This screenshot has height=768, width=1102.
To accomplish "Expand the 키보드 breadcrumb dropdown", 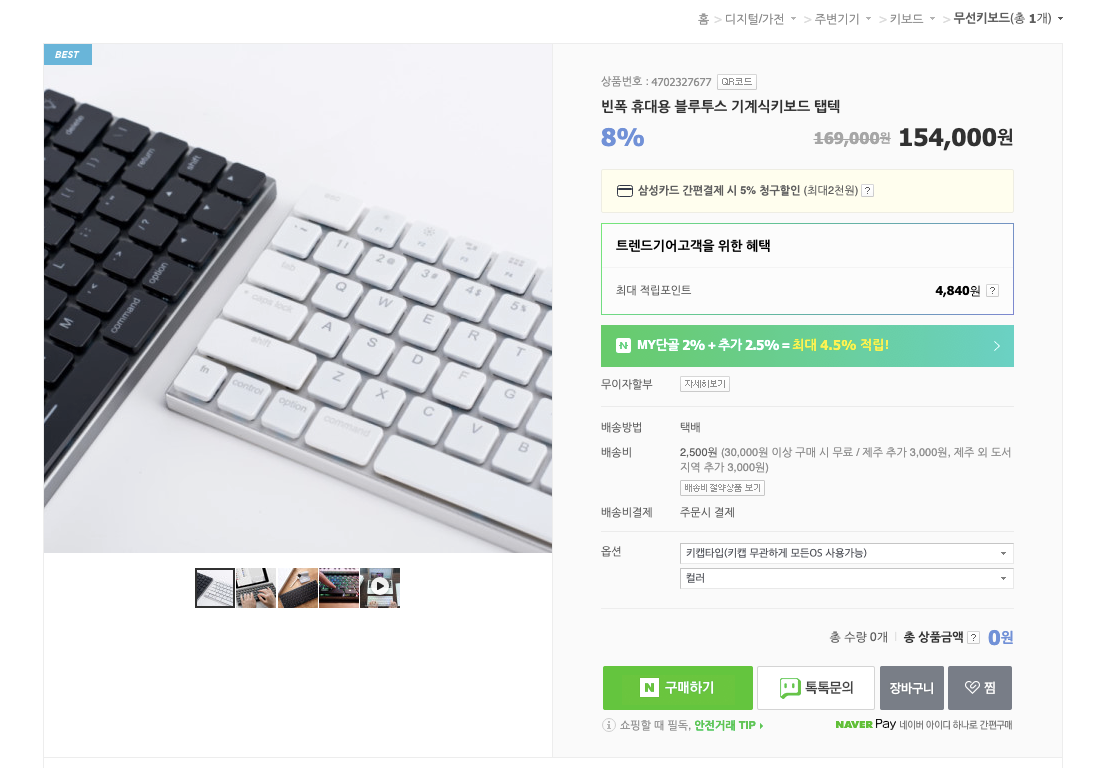I will point(933,19).
